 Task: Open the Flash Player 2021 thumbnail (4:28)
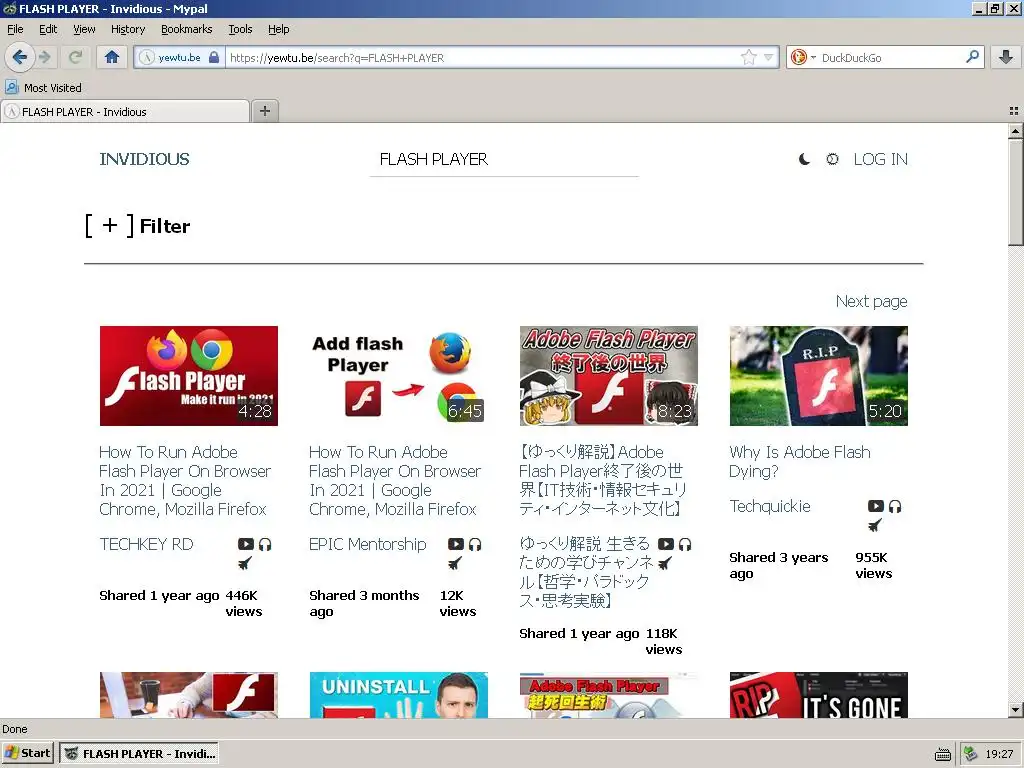coord(189,376)
